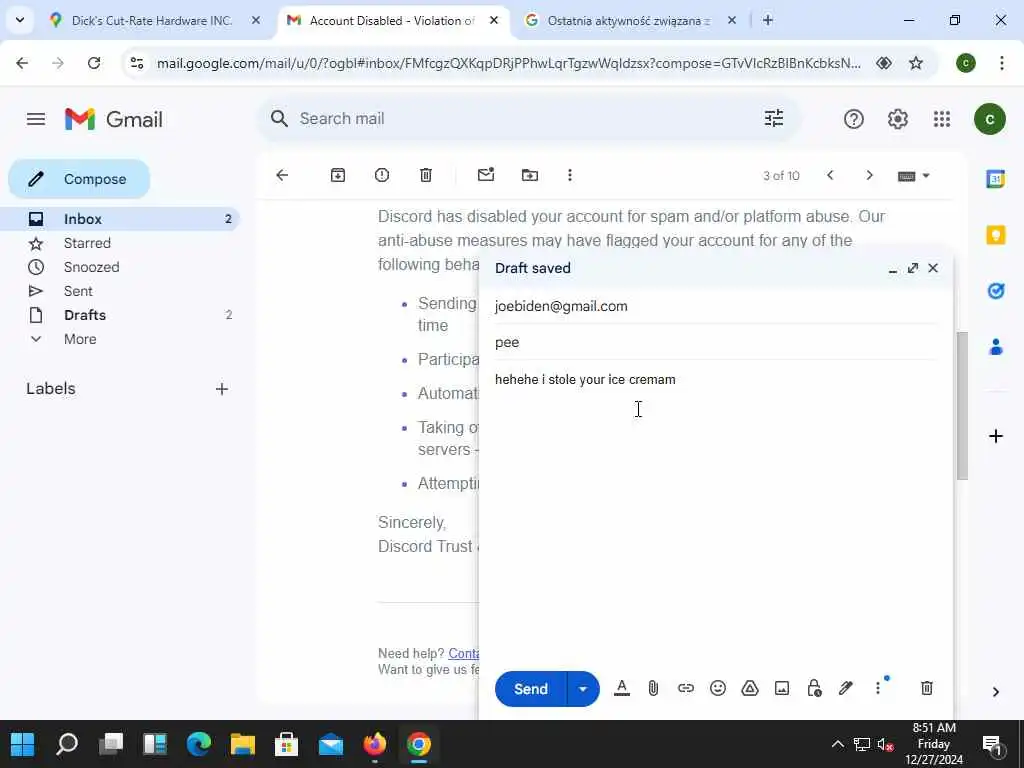Insert signature with the pen icon
The image size is (1024, 768).
coord(846,688)
